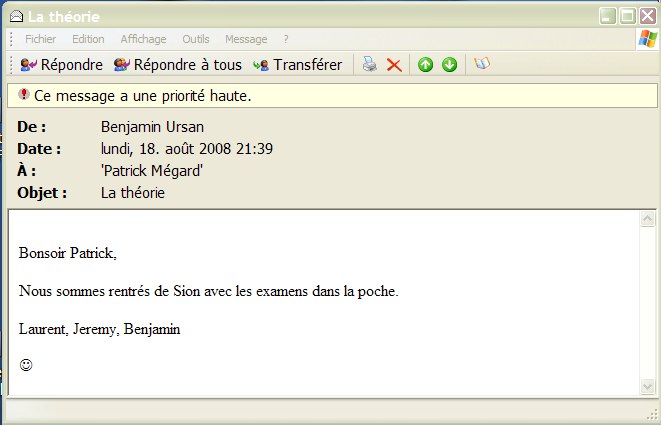Viewport: 661px width, 425px height.
Task: Click the Transférer forward button
Action: click(x=297, y=65)
